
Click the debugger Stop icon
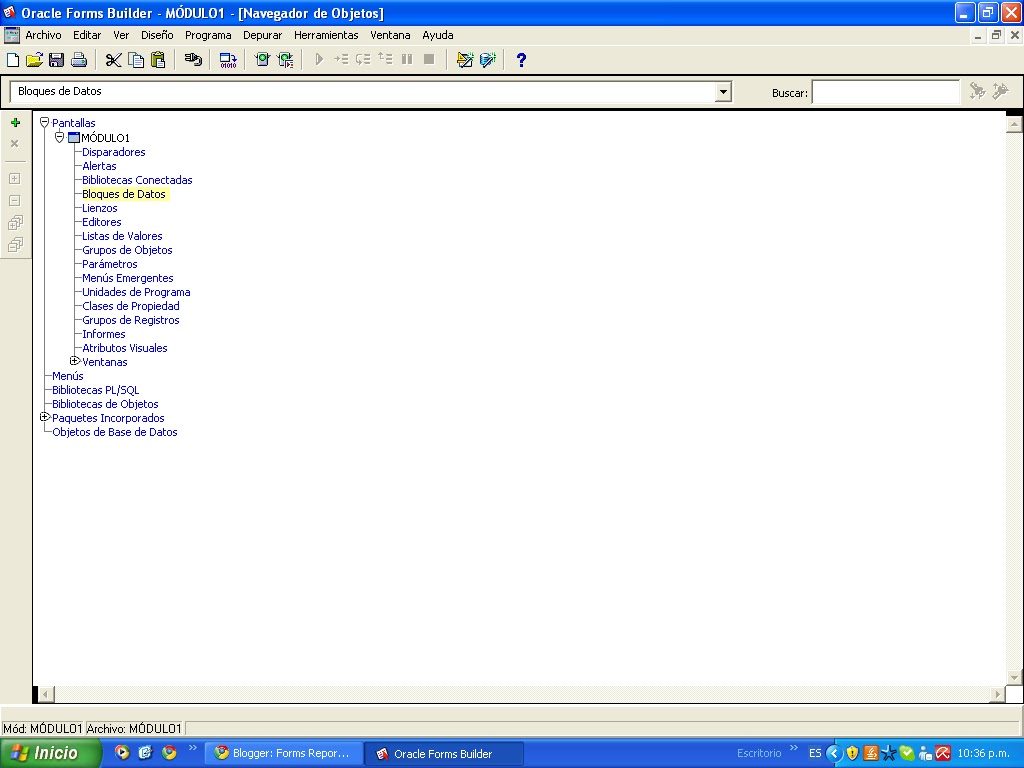coord(429,60)
